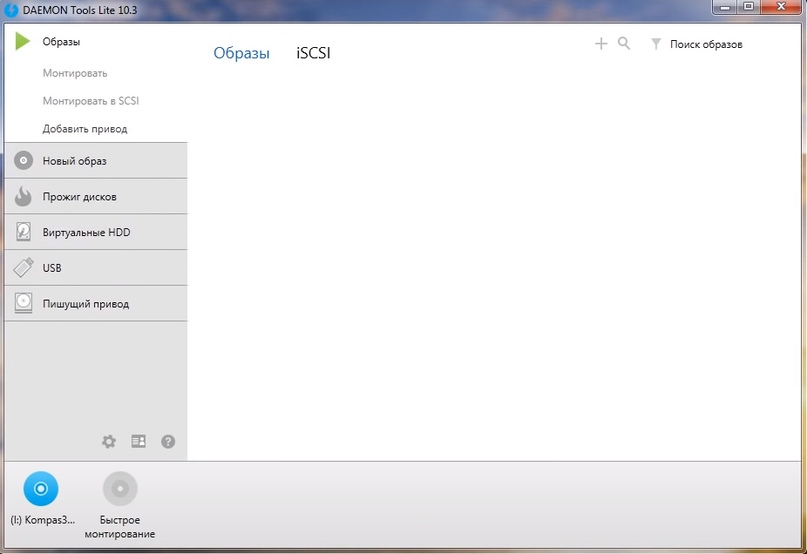The image size is (807, 554).
Task: Click the green play Images icon
Action: click(x=23, y=41)
